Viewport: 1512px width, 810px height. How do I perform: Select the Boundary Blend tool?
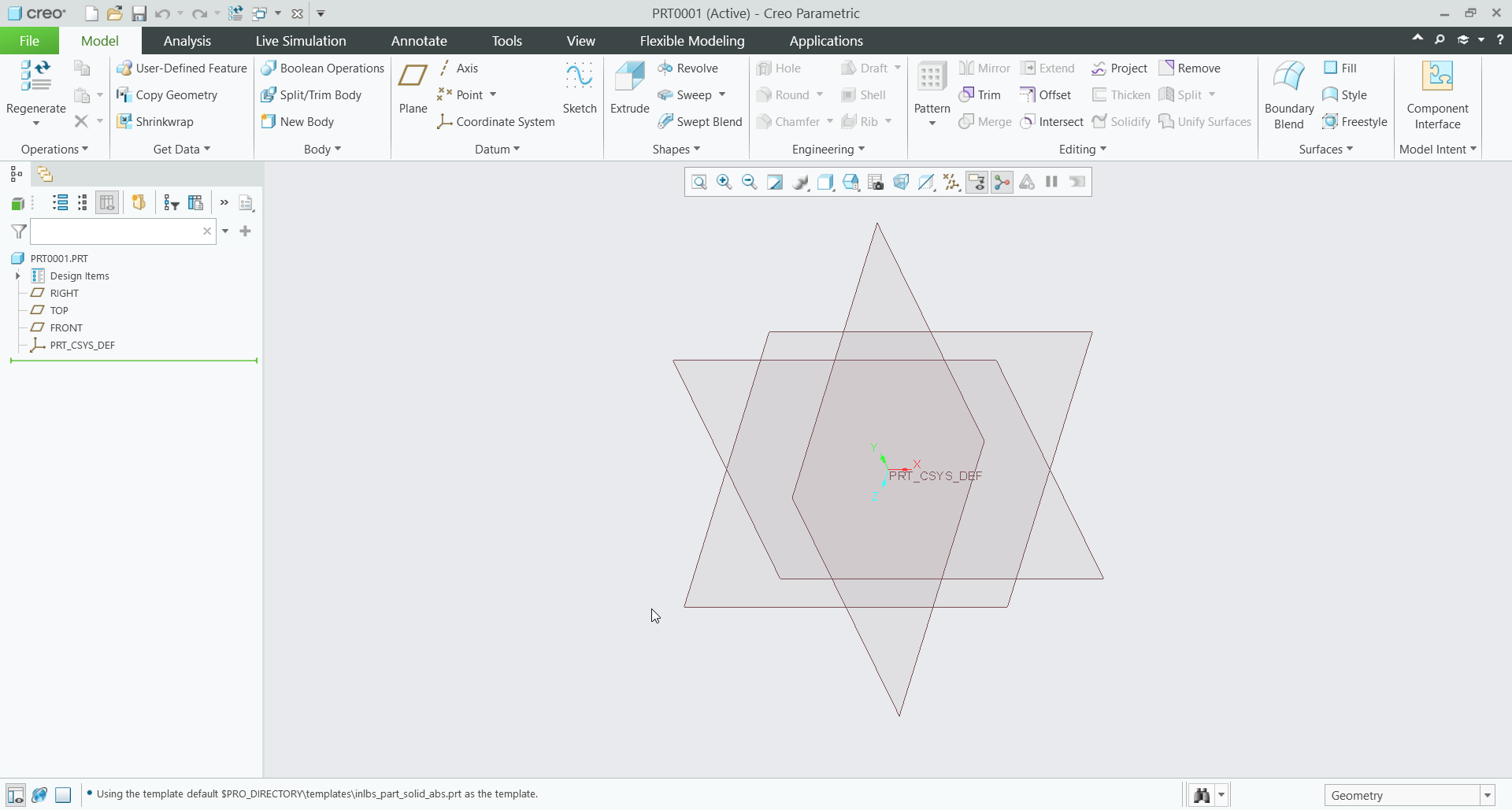(1288, 94)
